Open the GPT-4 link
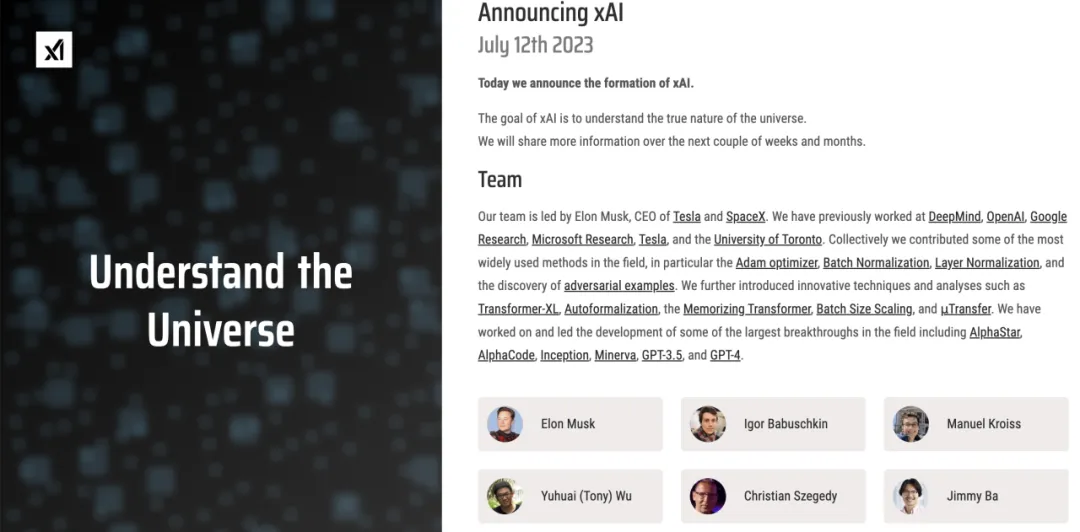 pyautogui.click(x=725, y=355)
